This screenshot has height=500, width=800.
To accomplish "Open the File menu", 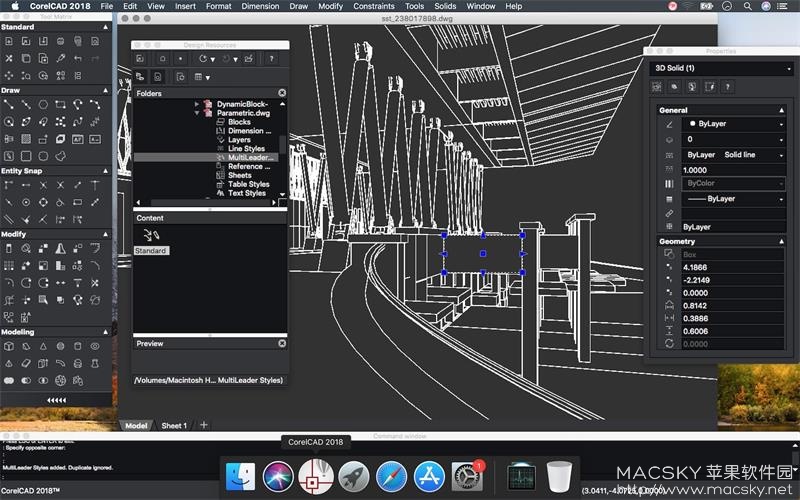I will [107, 6].
